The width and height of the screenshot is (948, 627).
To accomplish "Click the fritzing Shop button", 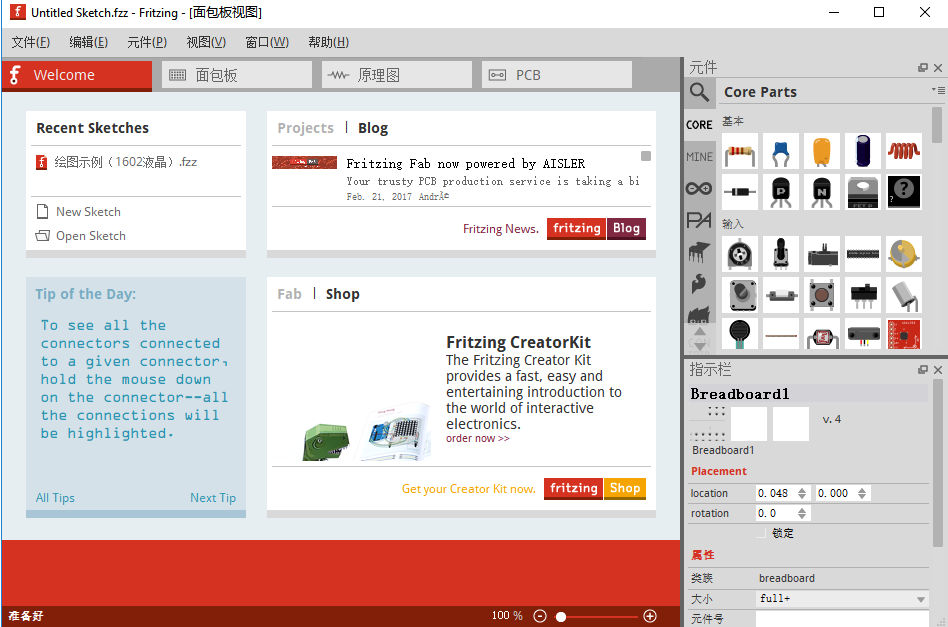I will coord(595,489).
